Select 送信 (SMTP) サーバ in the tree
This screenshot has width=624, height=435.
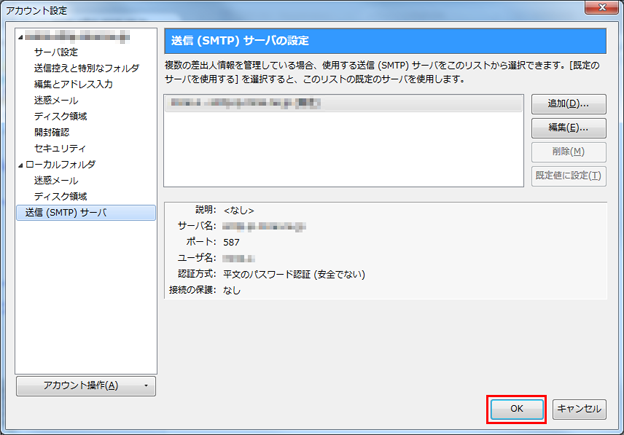click(x=86, y=213)
